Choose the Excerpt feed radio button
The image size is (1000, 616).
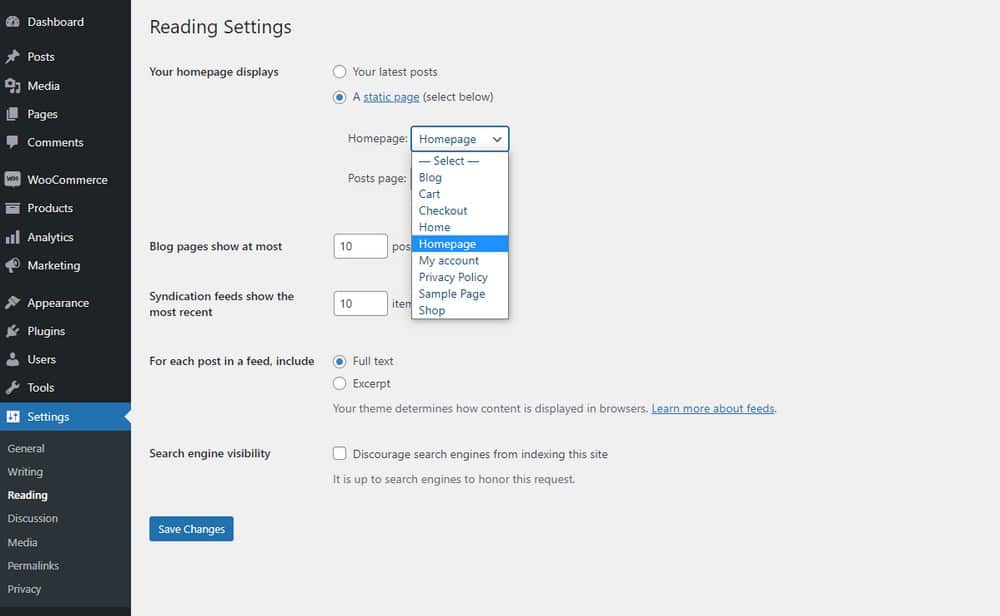tap(339, 383)
